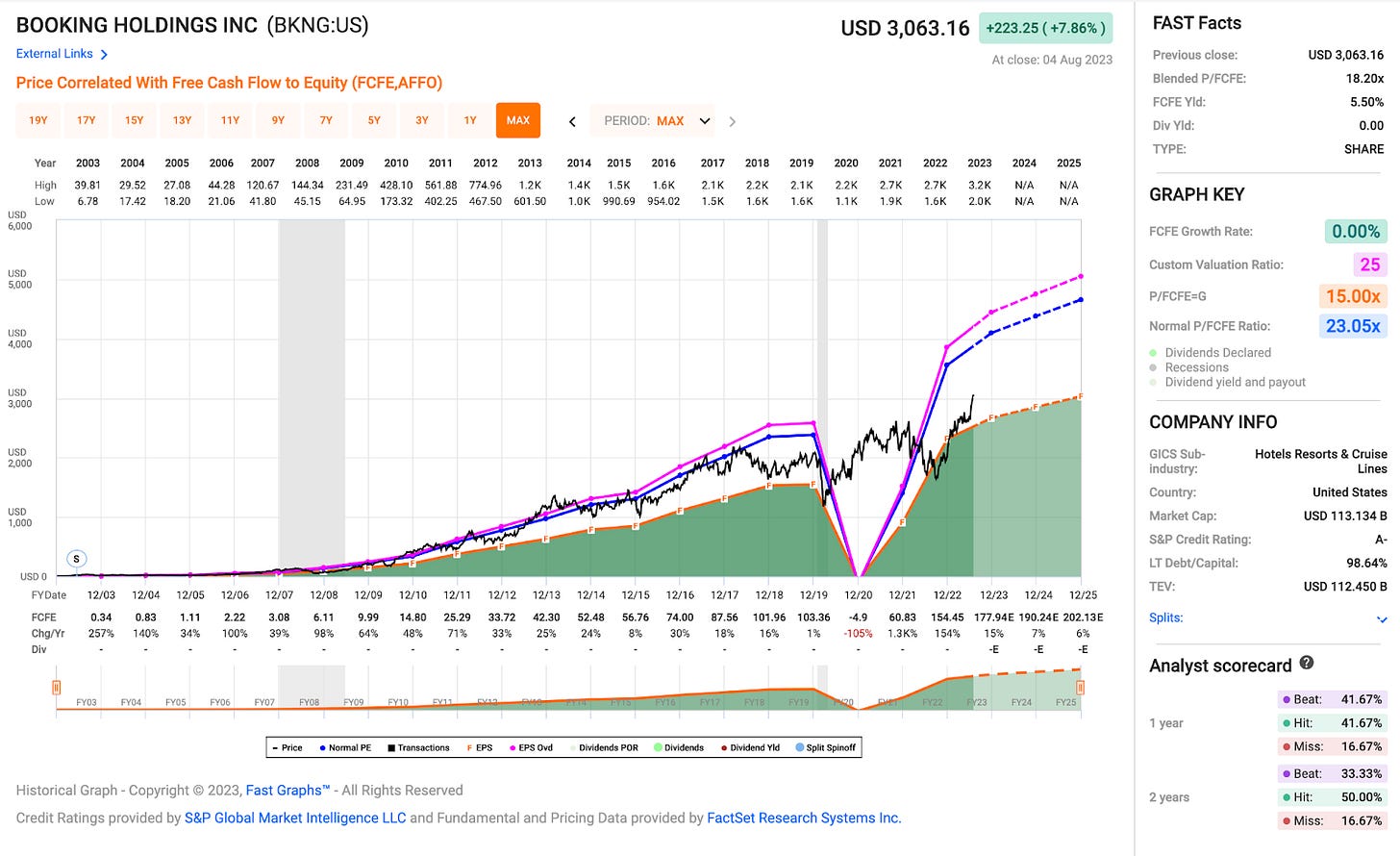Toggle Normal PE series in legend
Viewport: 1400px width, 856px height.
pyautogui.click(x=345, y=747)
